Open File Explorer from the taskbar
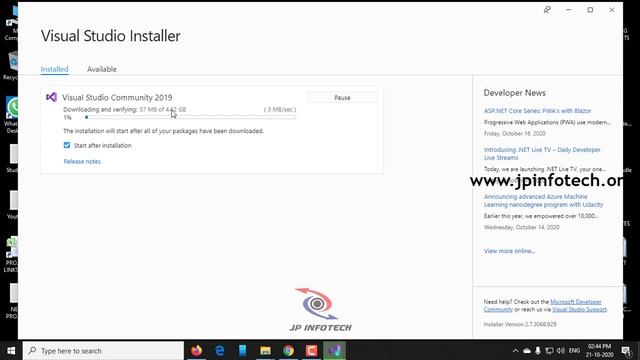Viewport: 640px width, 360px height. [x=265, y=351]
